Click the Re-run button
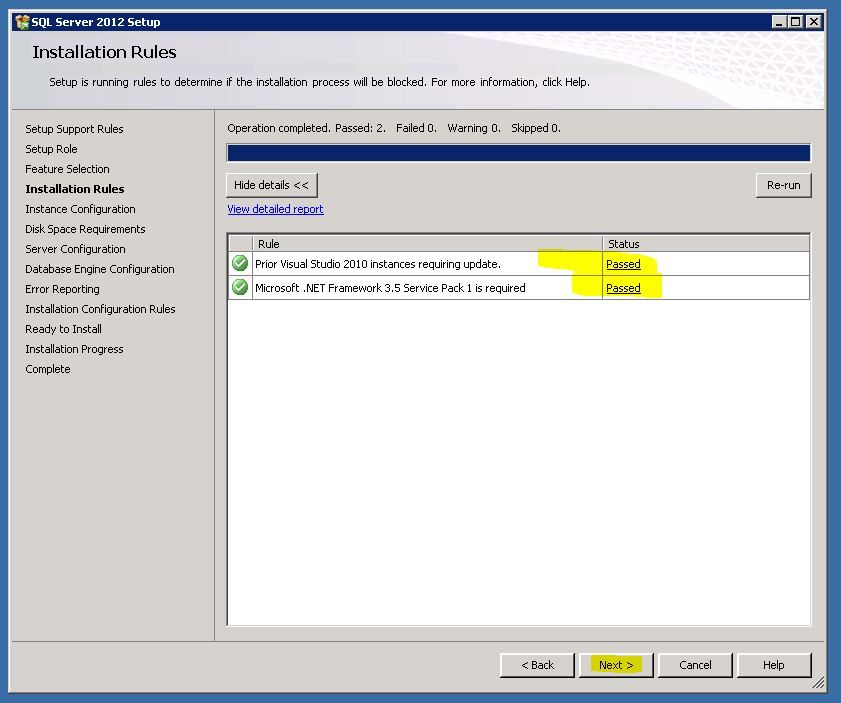This screenshot has width=841, height=703. coord(783,185)
